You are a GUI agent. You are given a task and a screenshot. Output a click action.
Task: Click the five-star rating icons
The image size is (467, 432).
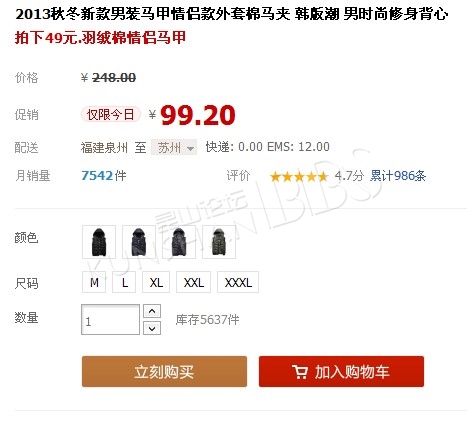299,176
